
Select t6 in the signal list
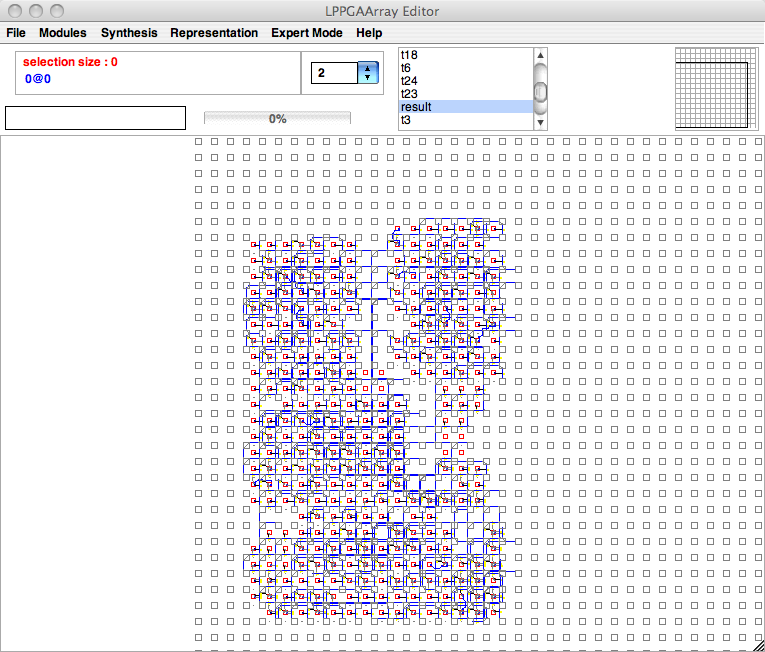[x=466, y=68]
